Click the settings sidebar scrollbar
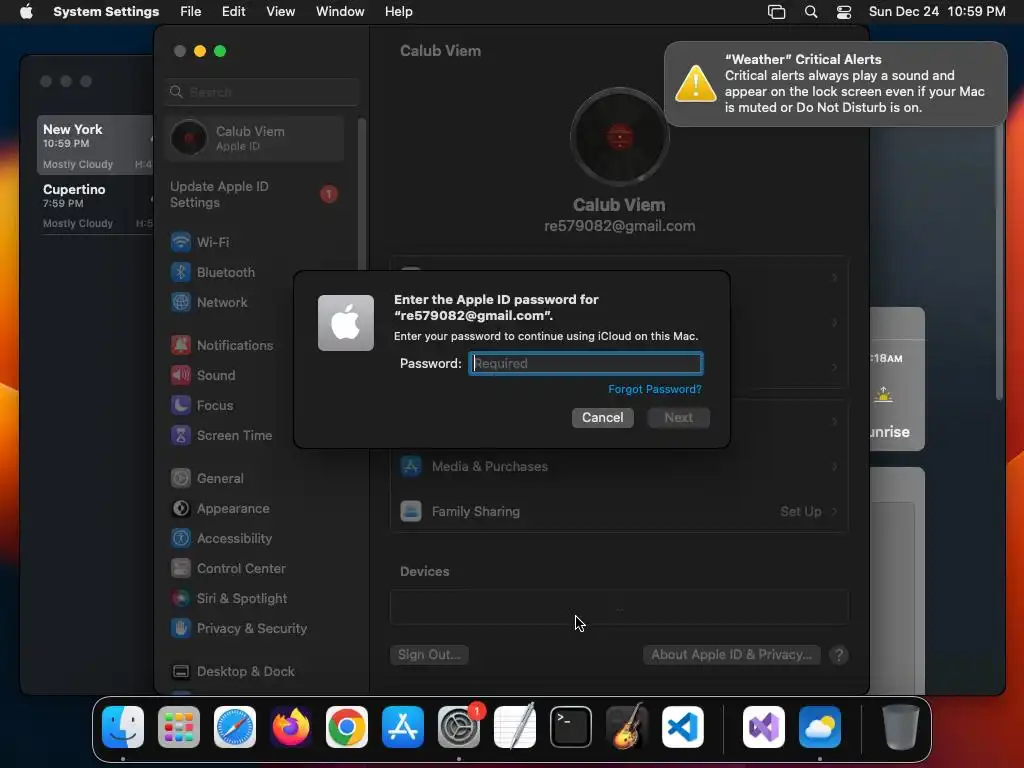Image resolution: width=1024 pixels, height=768 pixels. pyautogui.click(x=361, y=196)
